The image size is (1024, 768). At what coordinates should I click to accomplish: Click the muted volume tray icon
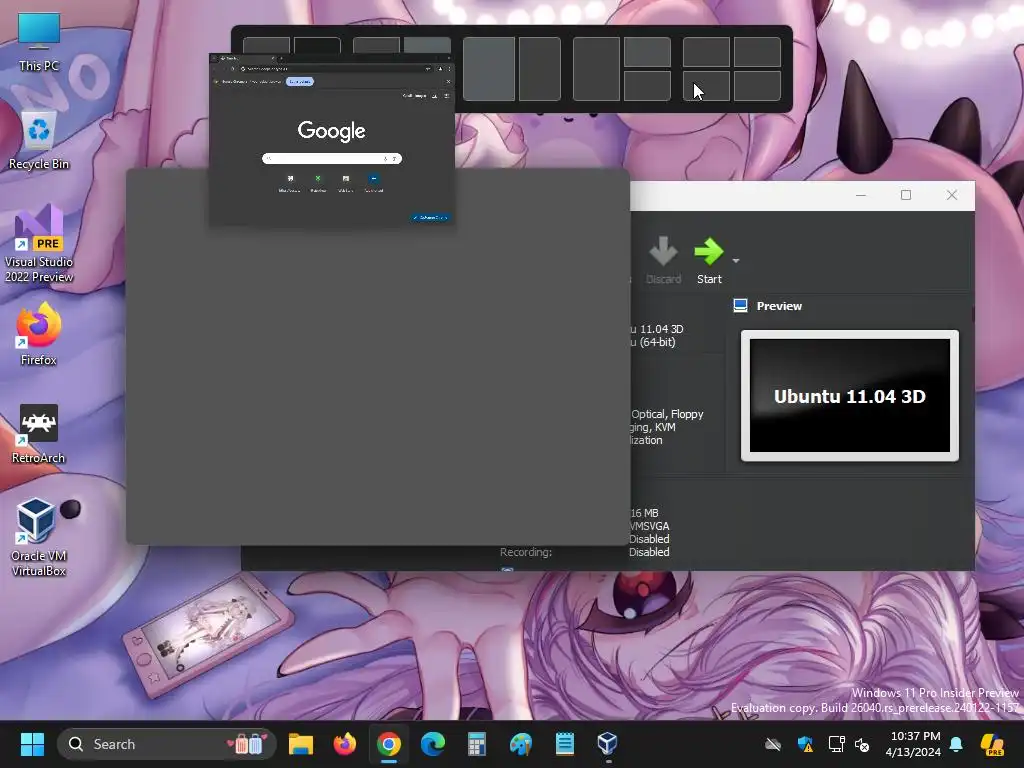coord(862,744)
